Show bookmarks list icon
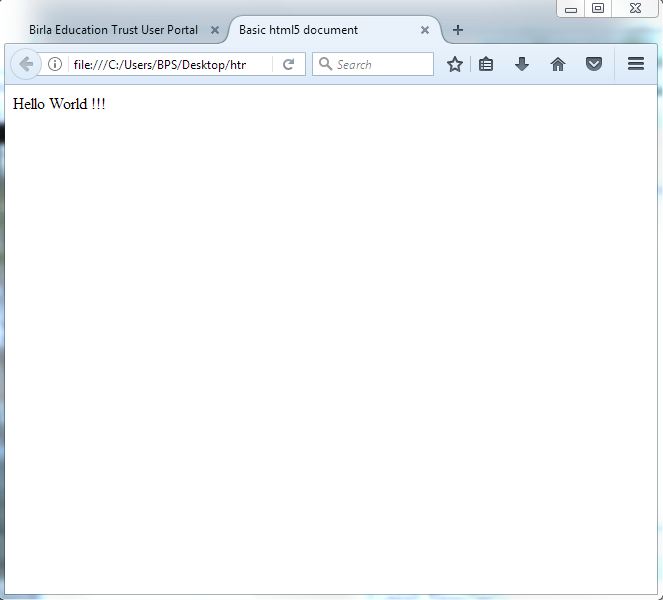This screenshot has width=663, height=600. click(x=486, y=64)
